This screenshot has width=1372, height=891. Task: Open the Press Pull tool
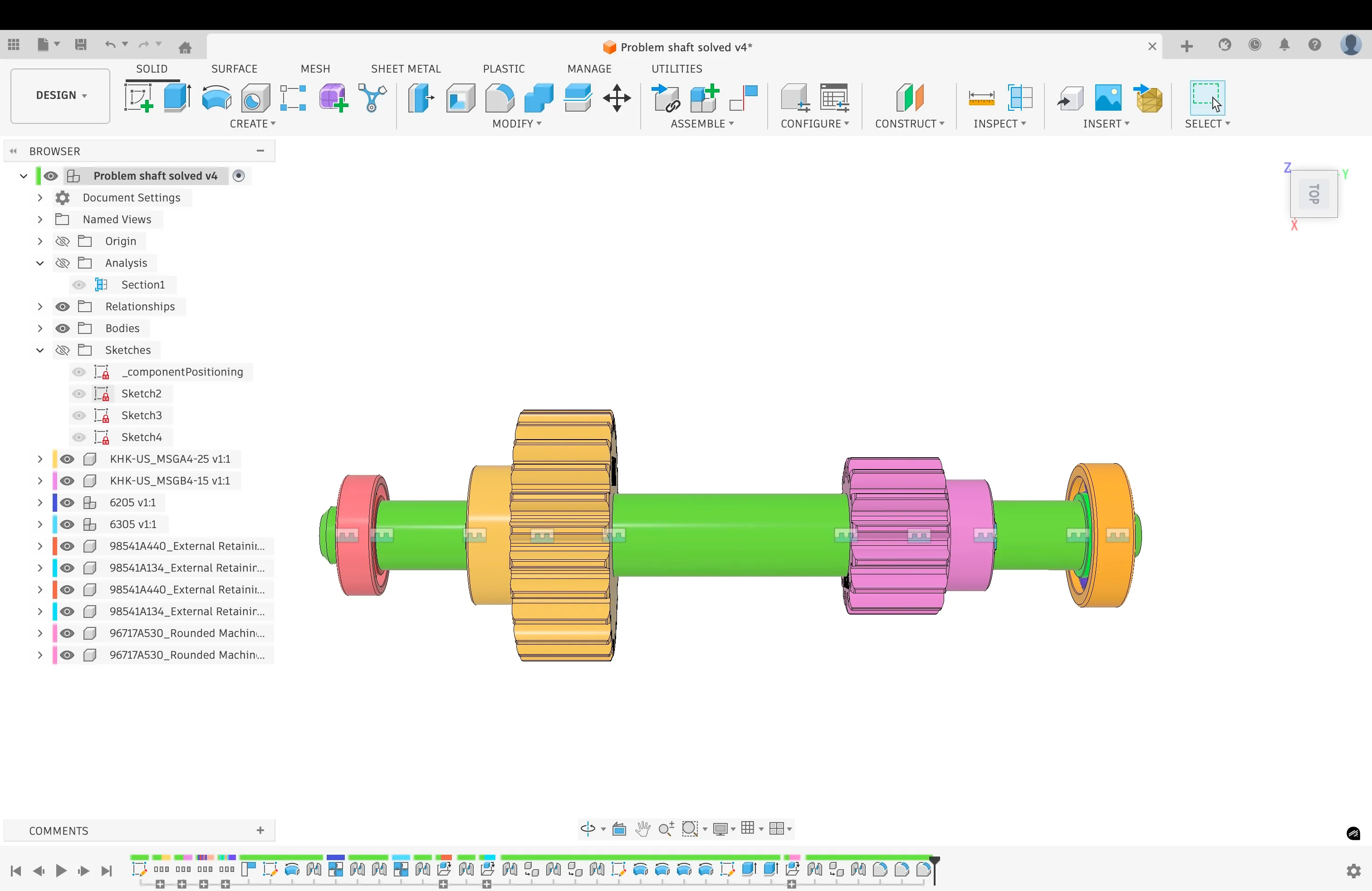421,98
